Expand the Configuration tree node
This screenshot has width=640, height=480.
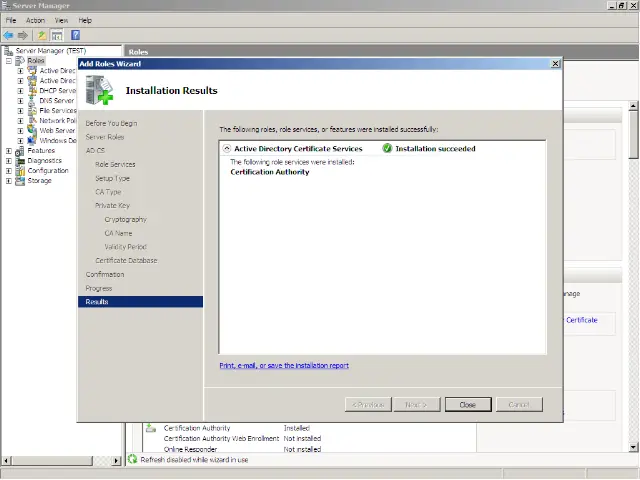9,171
